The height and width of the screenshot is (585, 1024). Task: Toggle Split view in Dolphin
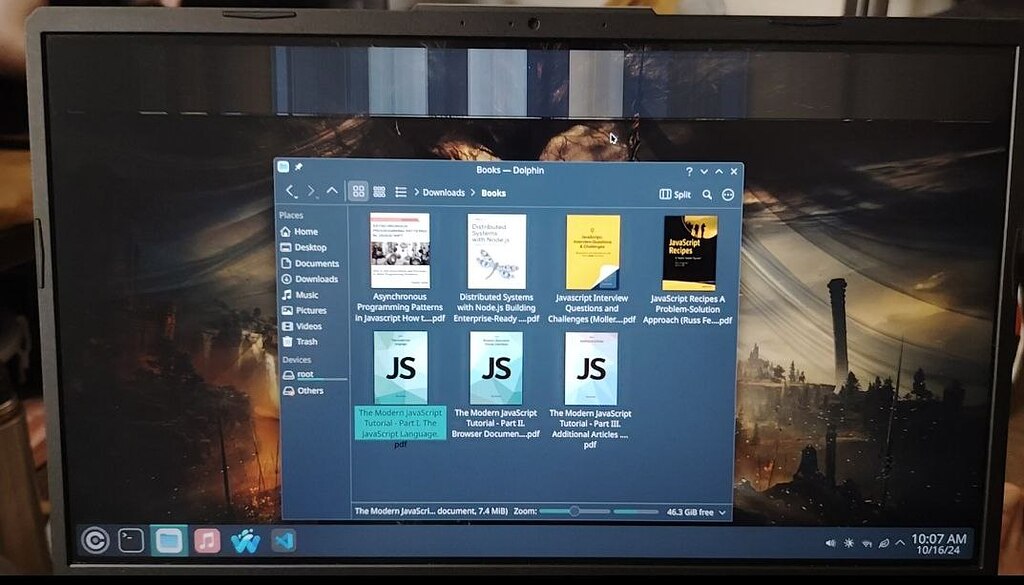[x=675, y=194]
